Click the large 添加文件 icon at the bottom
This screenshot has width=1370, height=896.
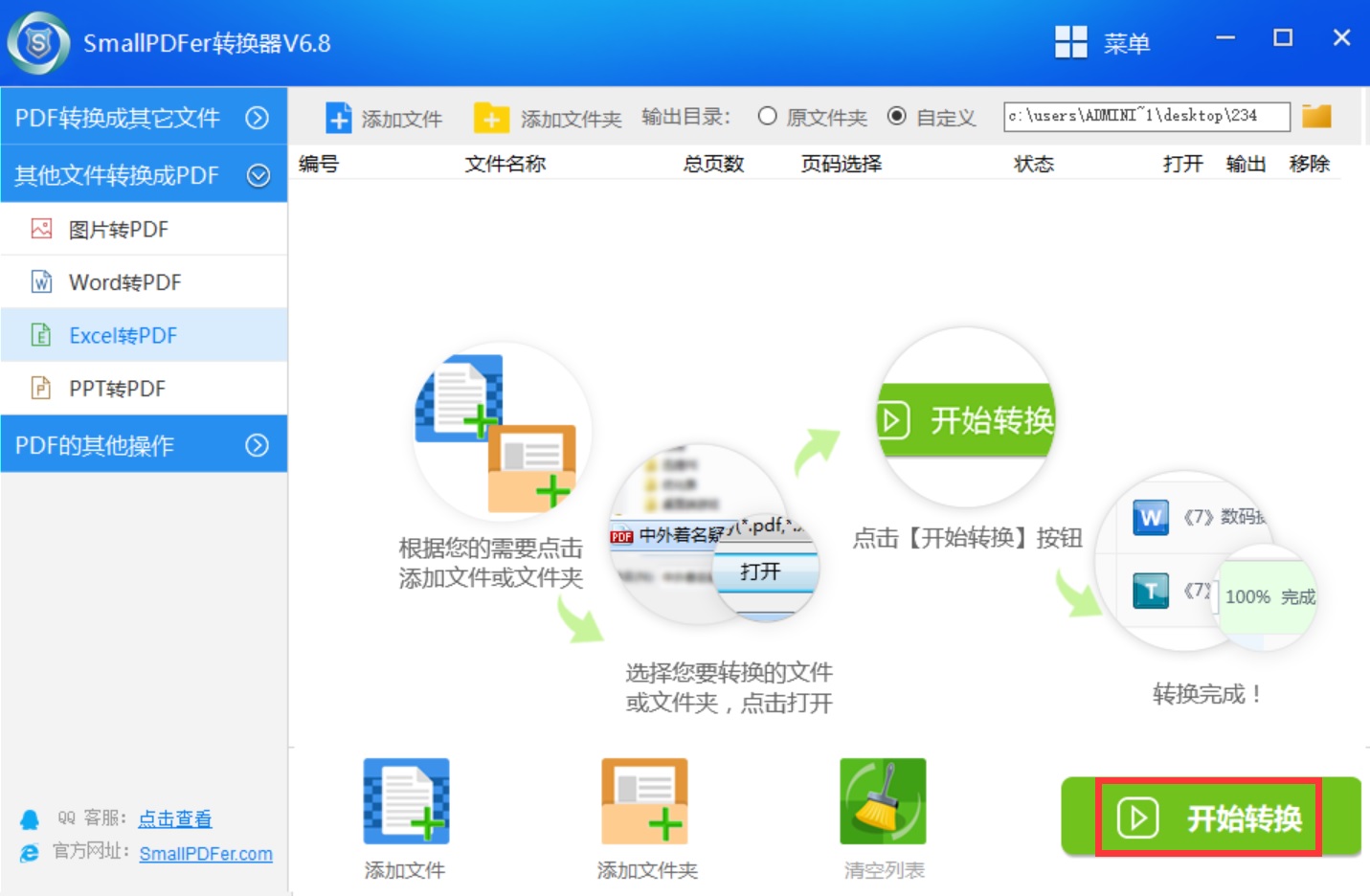[406, 801]
